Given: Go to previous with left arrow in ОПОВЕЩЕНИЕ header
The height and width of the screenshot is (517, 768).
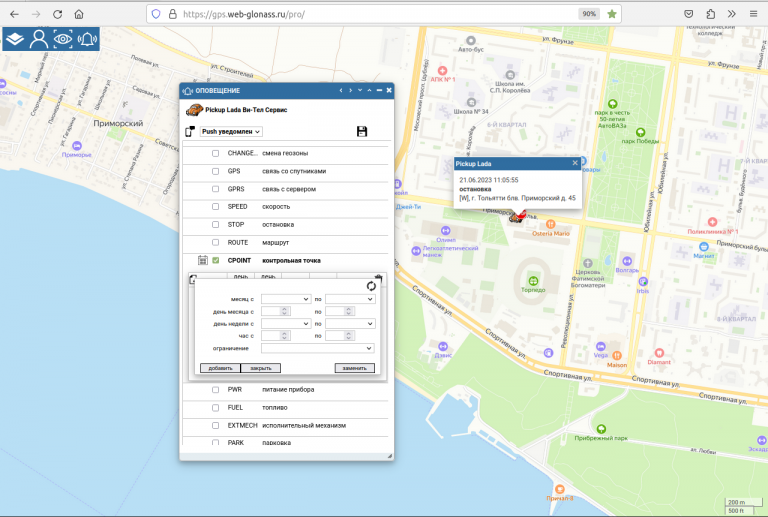Looking at the screenshot, I should [x=341, y=91].
